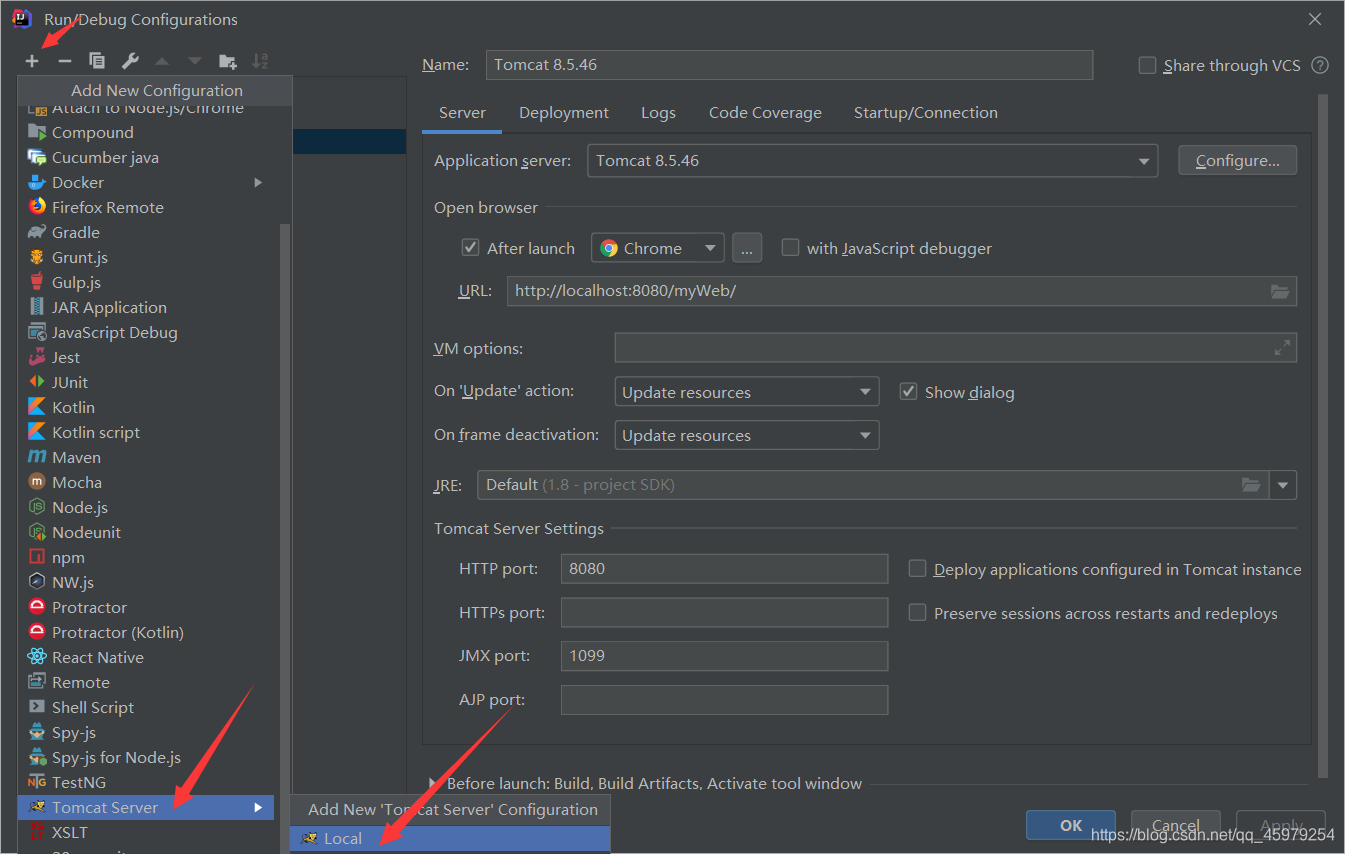1345x854 pixels.
Task: Expand the VM options field icon
Action: click(x=1282, y=348)
